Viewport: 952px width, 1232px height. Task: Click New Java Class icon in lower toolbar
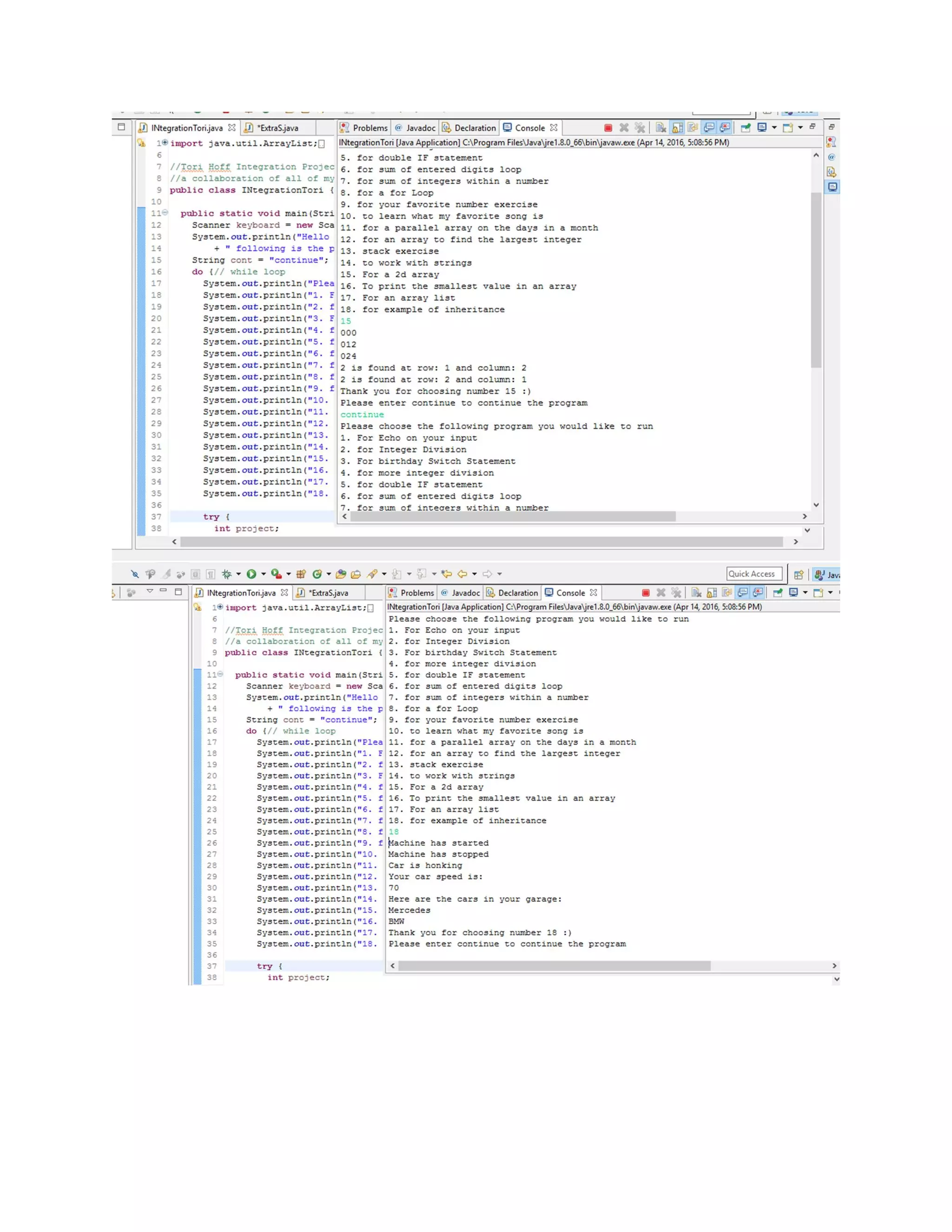click(317, 574)
